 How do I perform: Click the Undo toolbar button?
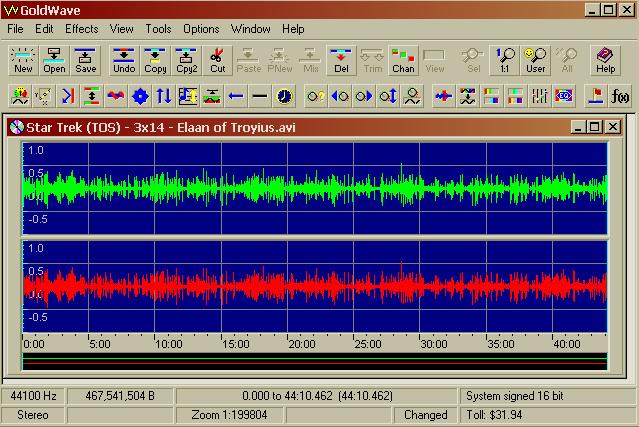point(124,60)
